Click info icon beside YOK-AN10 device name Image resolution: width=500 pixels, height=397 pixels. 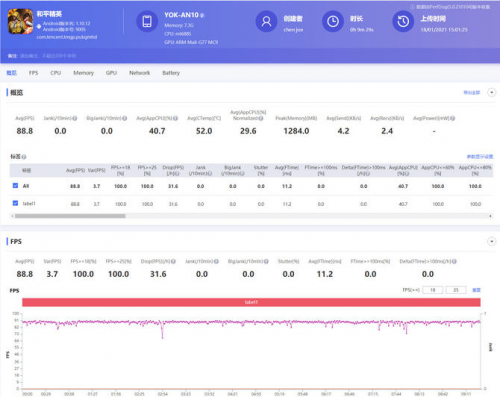202,15
